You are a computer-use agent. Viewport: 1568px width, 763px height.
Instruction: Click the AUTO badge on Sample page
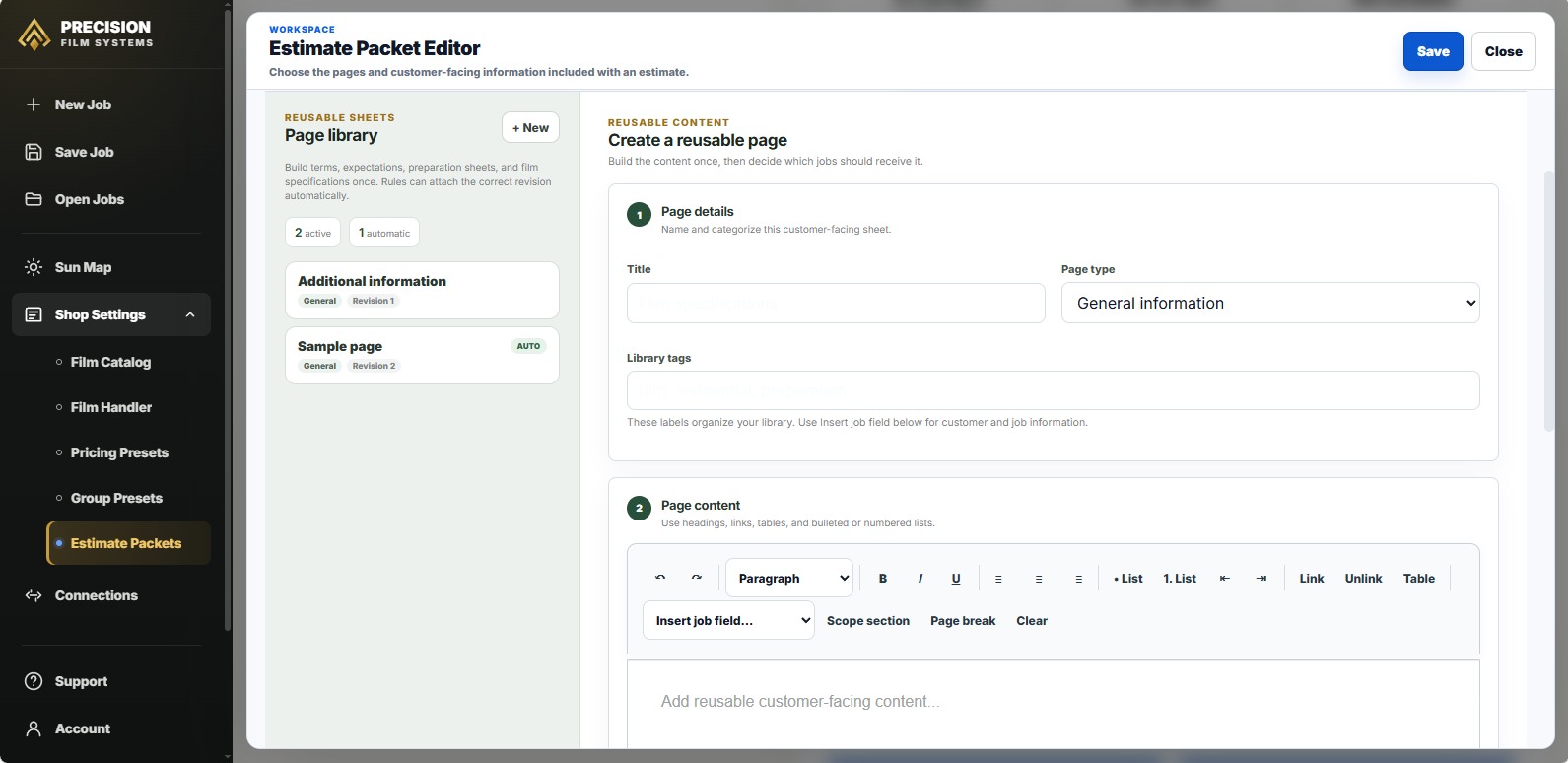528,346
